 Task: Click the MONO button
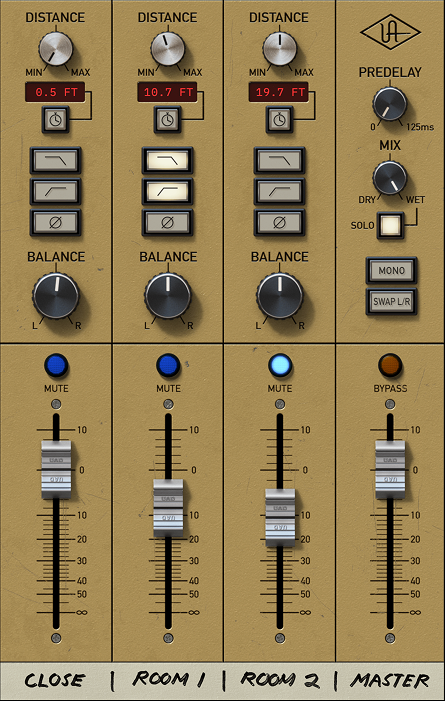[x=391, y=270]
